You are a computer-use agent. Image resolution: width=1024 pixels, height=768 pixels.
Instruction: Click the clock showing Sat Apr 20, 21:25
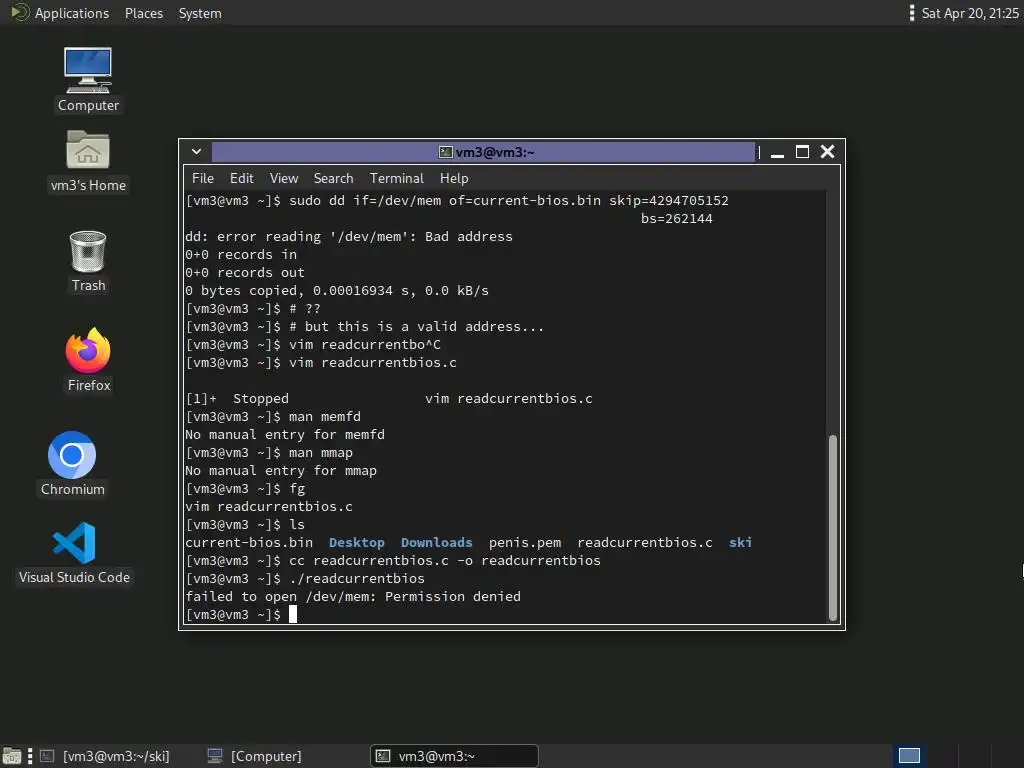(970, 13)
